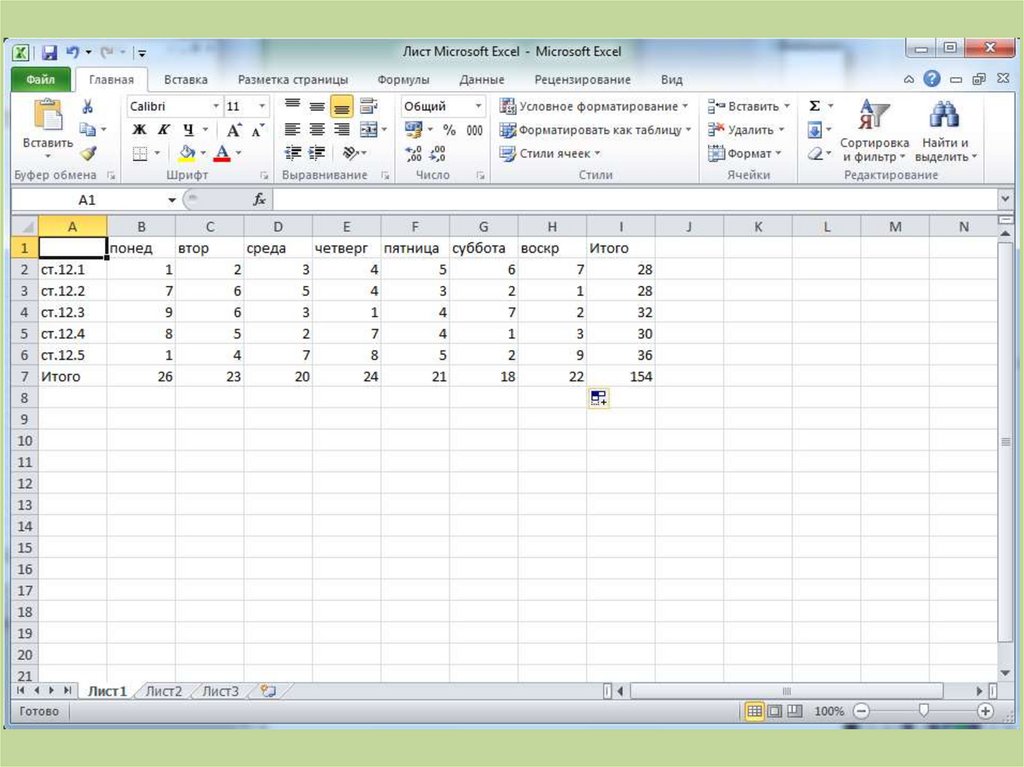Screen dimensions: 1024x767
Task: Toggle bold formatting (Ж)
Action: coord(139,130)
